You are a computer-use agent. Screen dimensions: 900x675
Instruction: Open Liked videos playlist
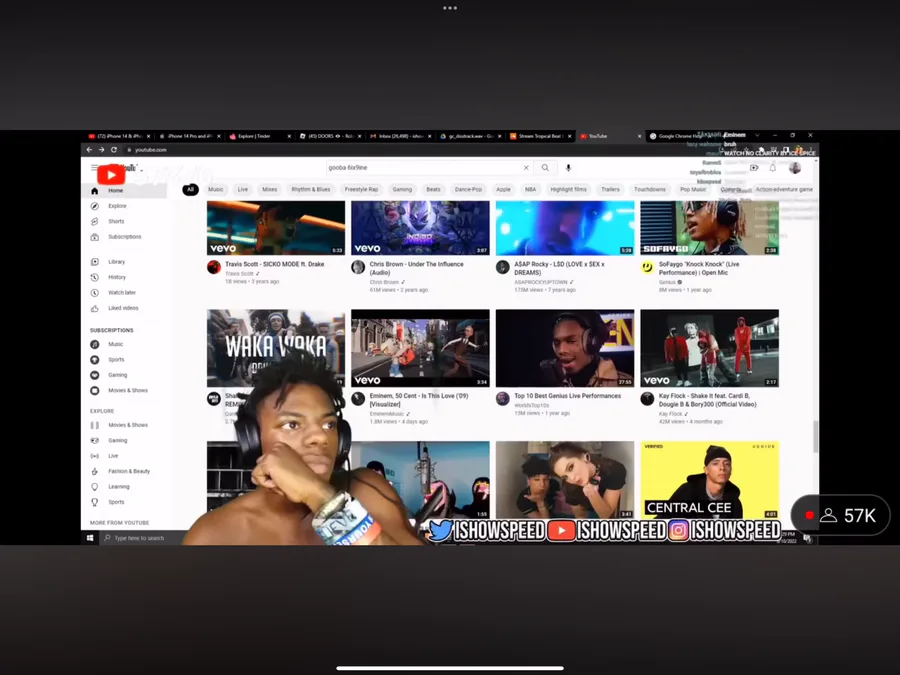coord(123,308)
